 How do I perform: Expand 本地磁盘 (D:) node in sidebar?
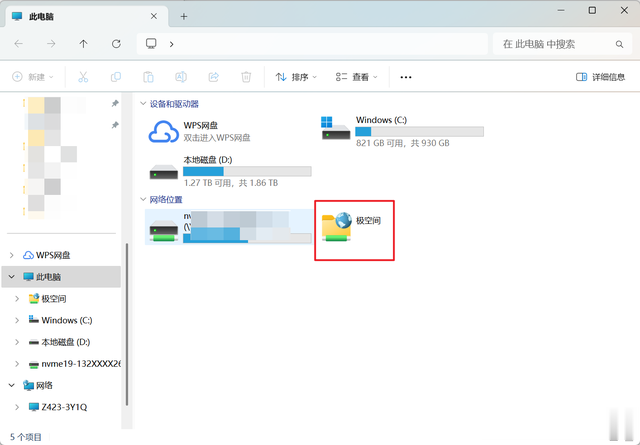17,342
